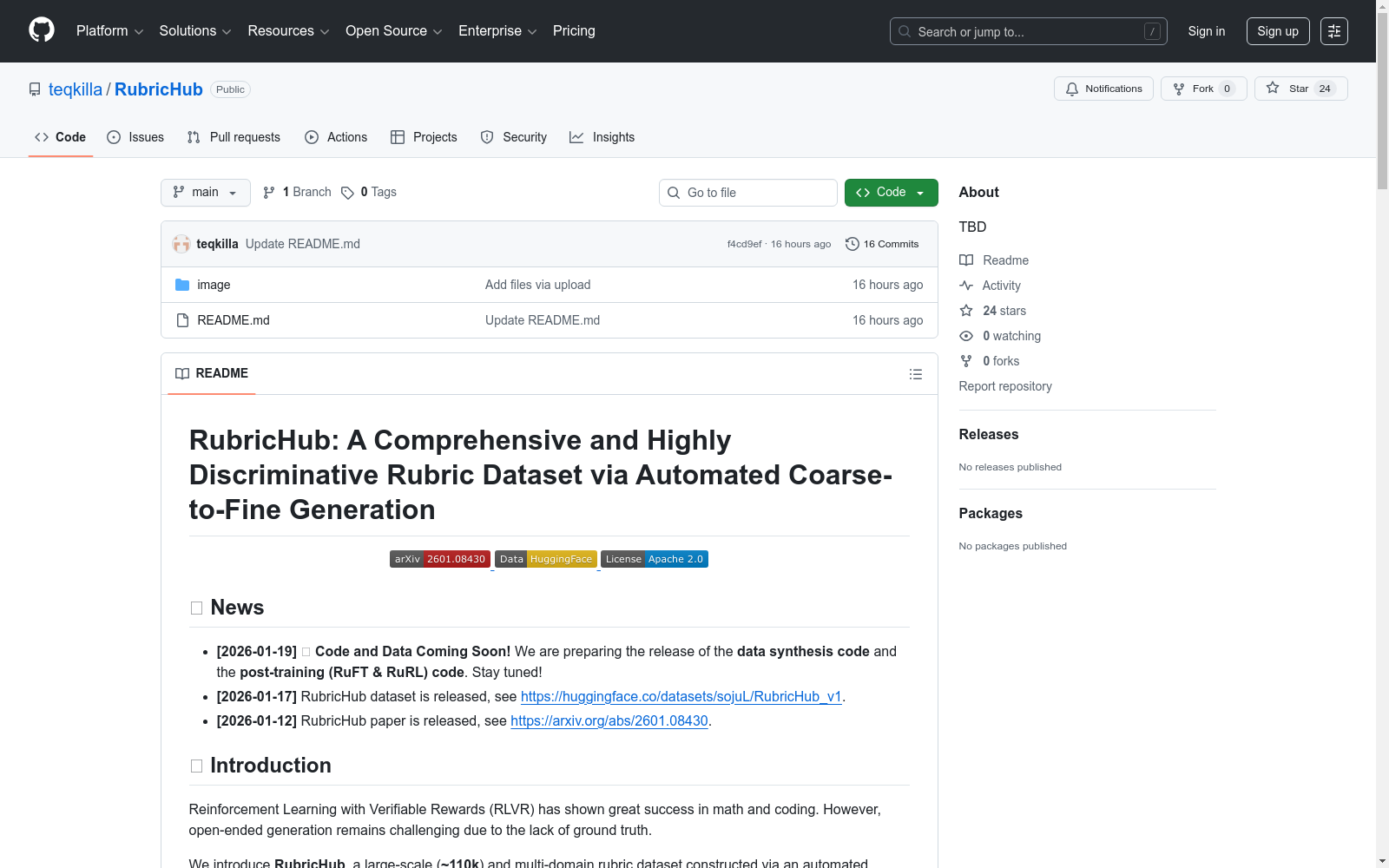Open the main branch selector dropdown
1389x868 pixels.
206,193
